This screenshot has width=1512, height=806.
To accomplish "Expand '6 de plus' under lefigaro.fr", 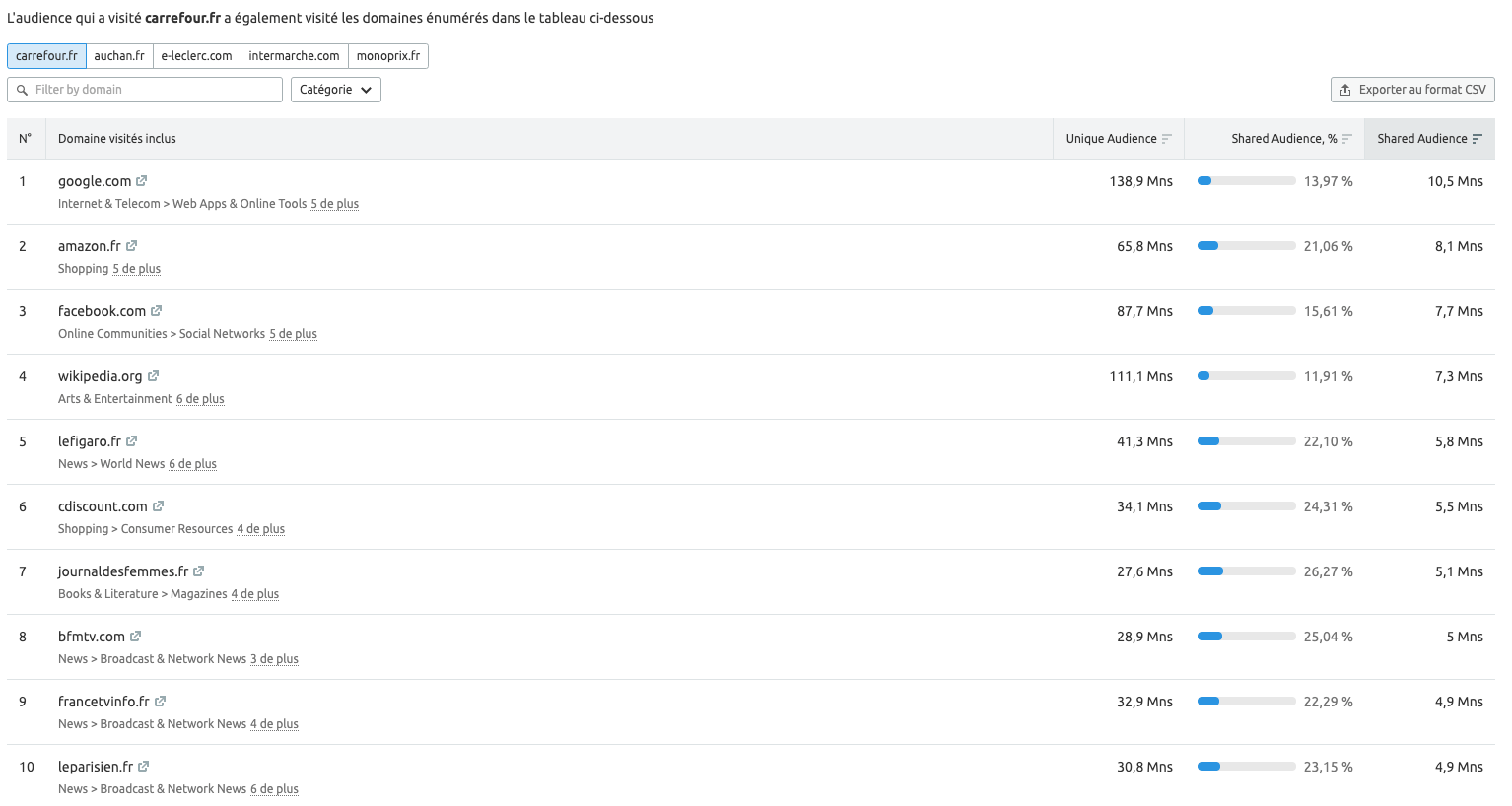I will (192, 464).
